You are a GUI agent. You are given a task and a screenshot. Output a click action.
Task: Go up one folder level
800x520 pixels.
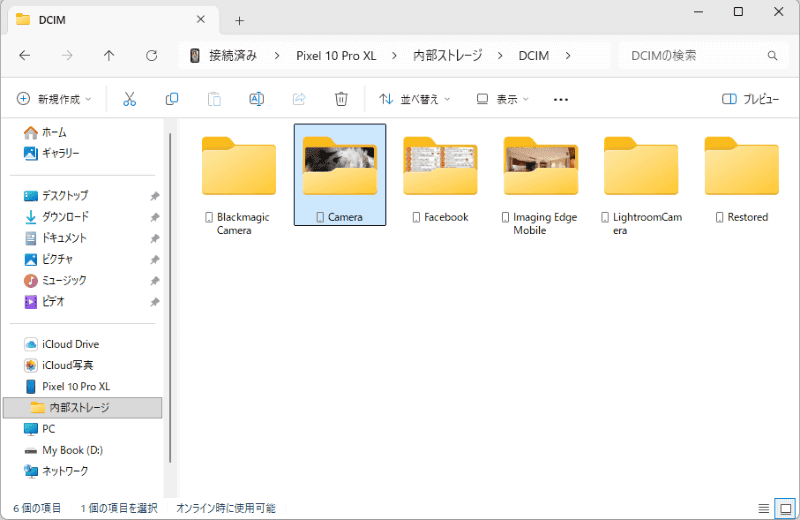(x=109, y=56)
